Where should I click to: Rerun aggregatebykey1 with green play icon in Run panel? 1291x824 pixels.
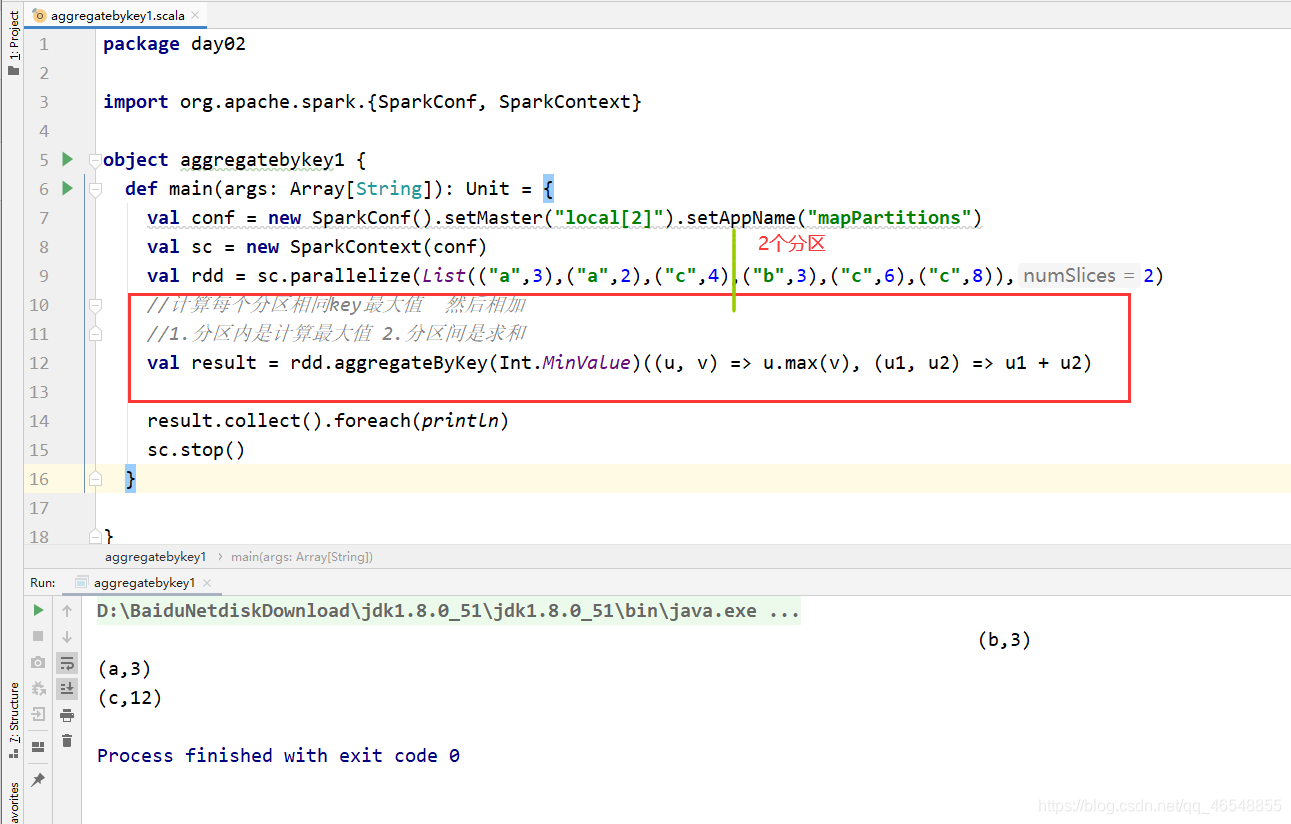(38, 610)
